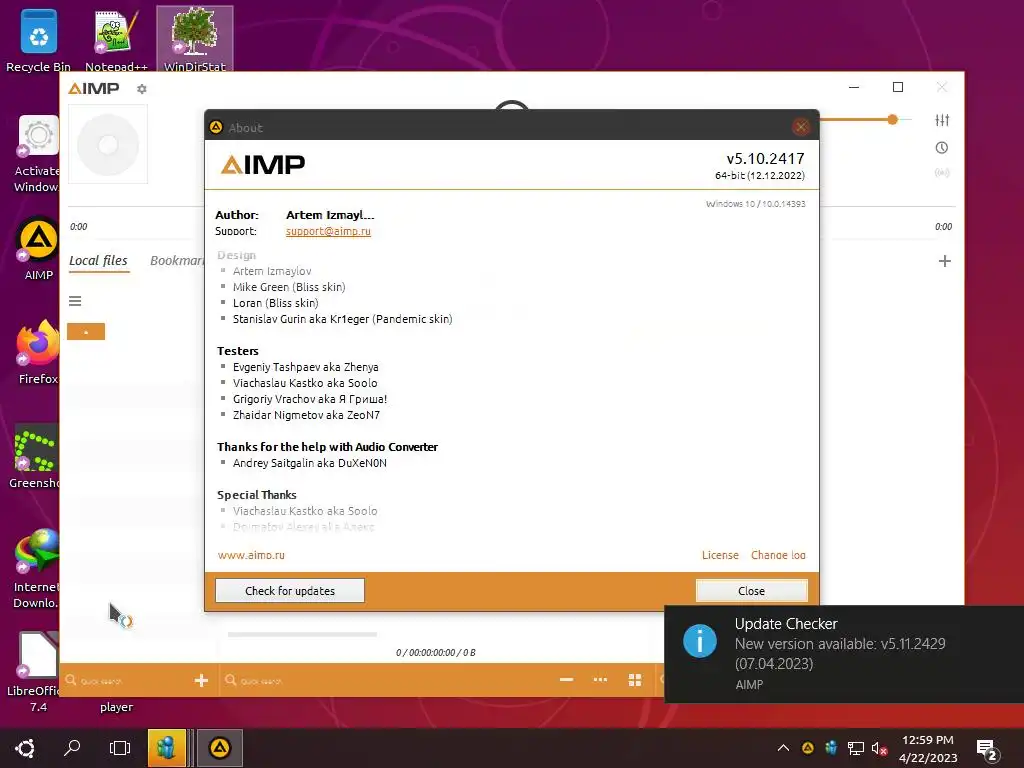Select the Bookmarks tab
The width and height of the screenshot is (1024, 768).
tap(177, 261)
